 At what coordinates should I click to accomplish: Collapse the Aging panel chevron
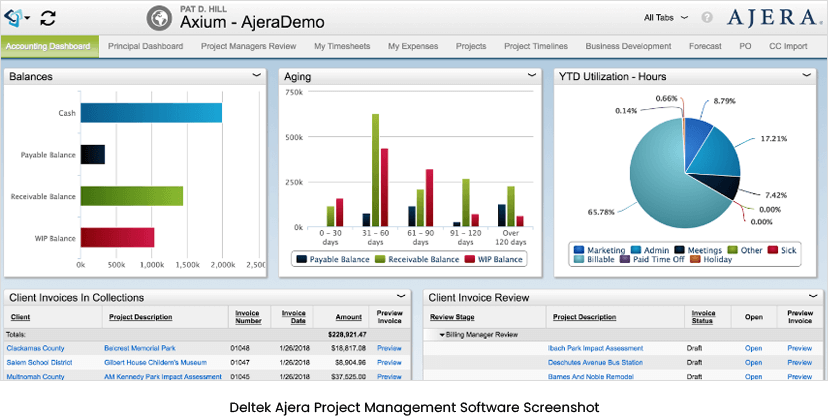click(x=532, y=75)
